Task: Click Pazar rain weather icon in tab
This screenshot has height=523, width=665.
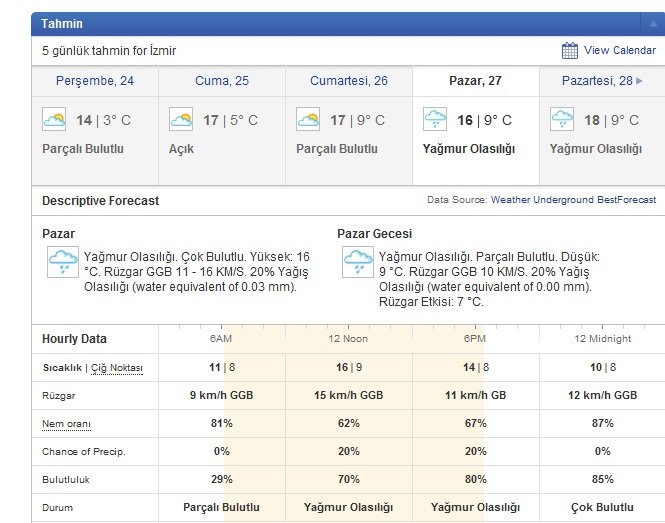Action: (x=435, y=121)
